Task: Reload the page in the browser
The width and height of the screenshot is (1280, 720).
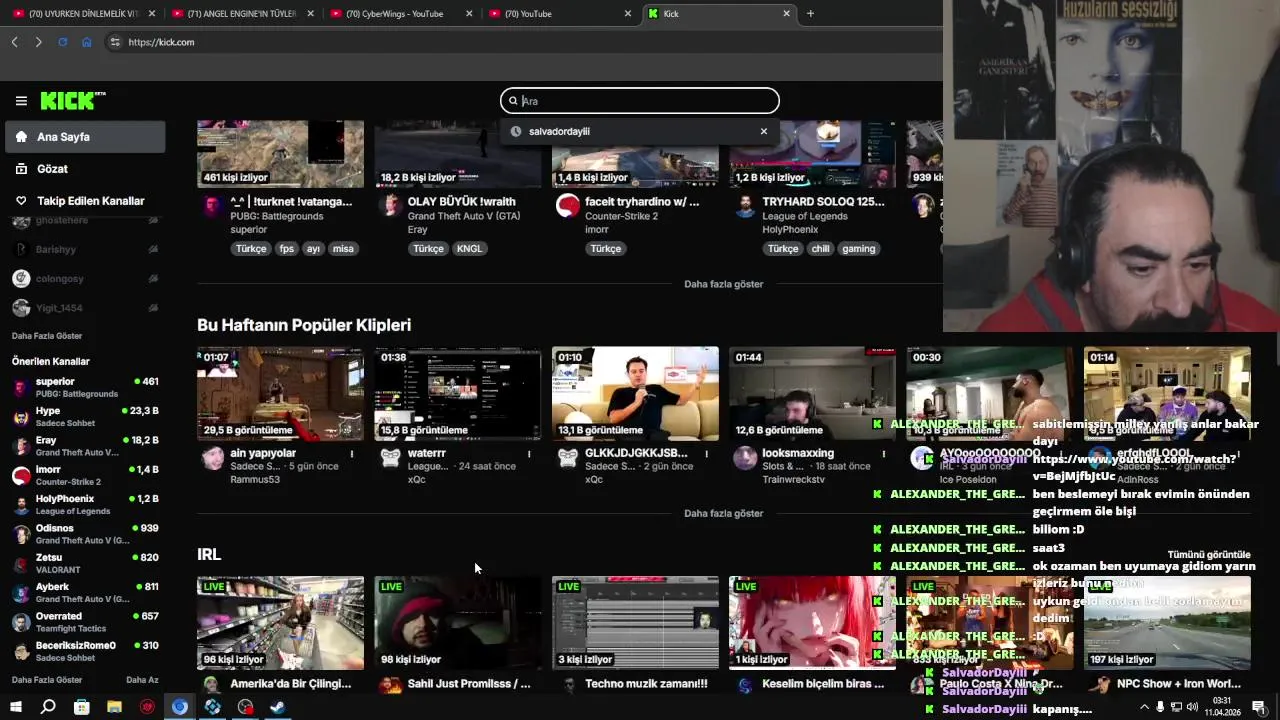Action: 62,42
